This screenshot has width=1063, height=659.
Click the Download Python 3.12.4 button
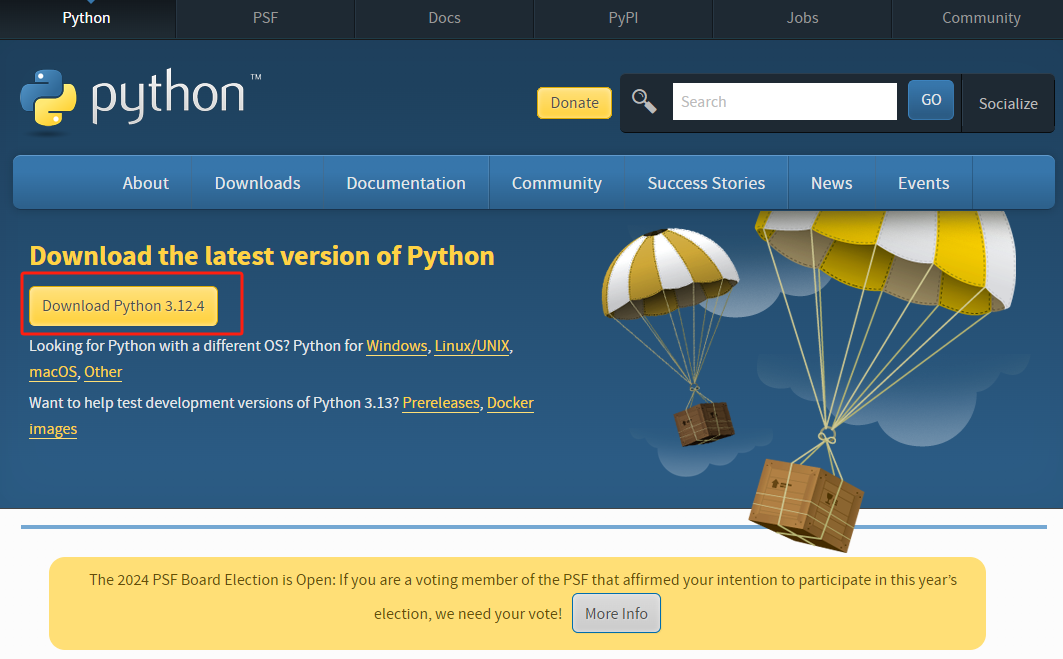[123, 306]
